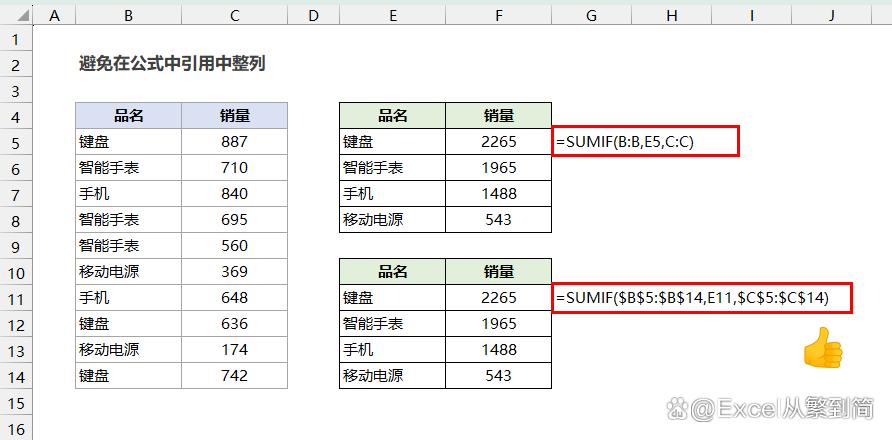The width and height of the screenshot is (892, 440).
Task: Click the SUMIF(B:B,E5,C:C) formula text
Action: pyautogui.click(x=624, y=142)
